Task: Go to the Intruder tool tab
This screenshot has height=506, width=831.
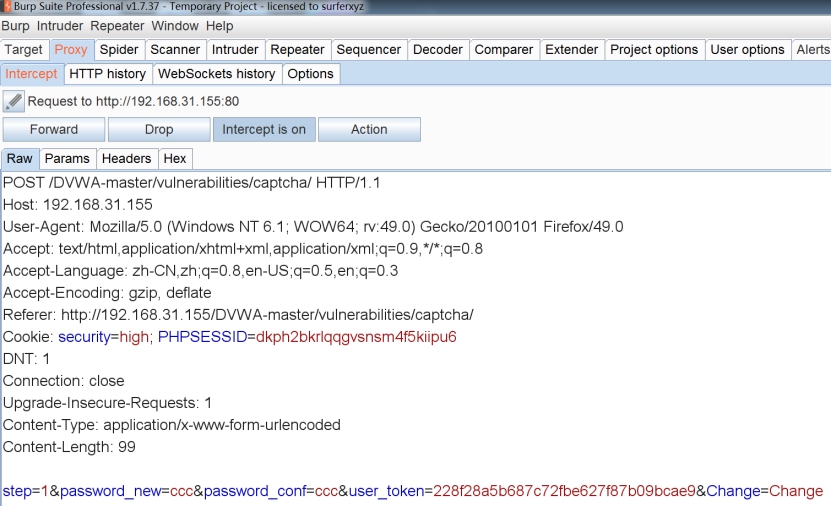Action: [235, 50]
